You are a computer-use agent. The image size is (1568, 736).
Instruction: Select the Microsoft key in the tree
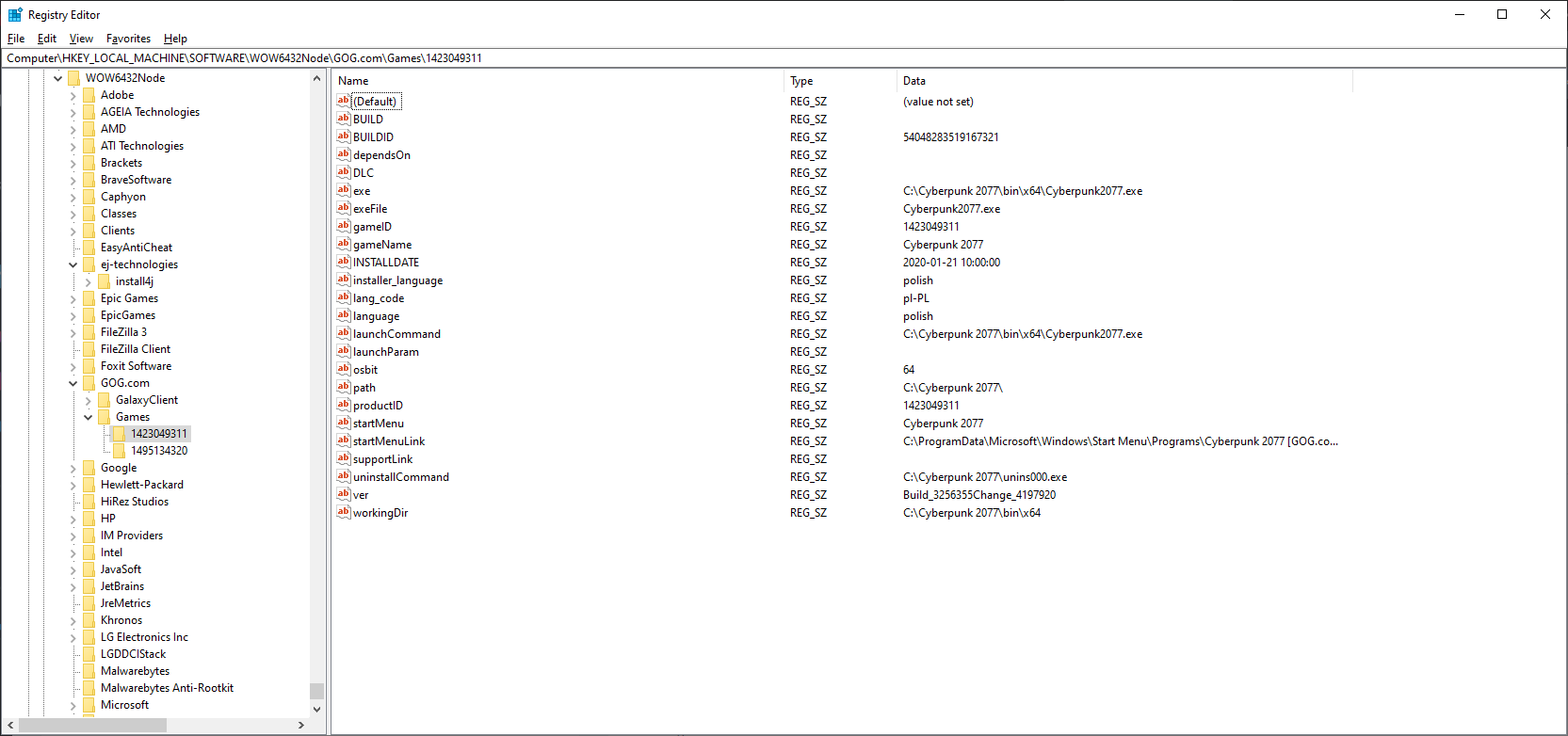coord(124,705)
